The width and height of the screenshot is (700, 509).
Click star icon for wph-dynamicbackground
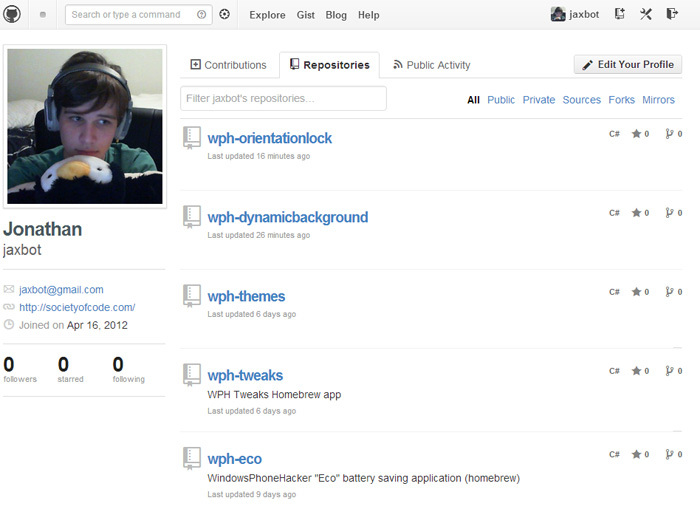pos(636,213)
